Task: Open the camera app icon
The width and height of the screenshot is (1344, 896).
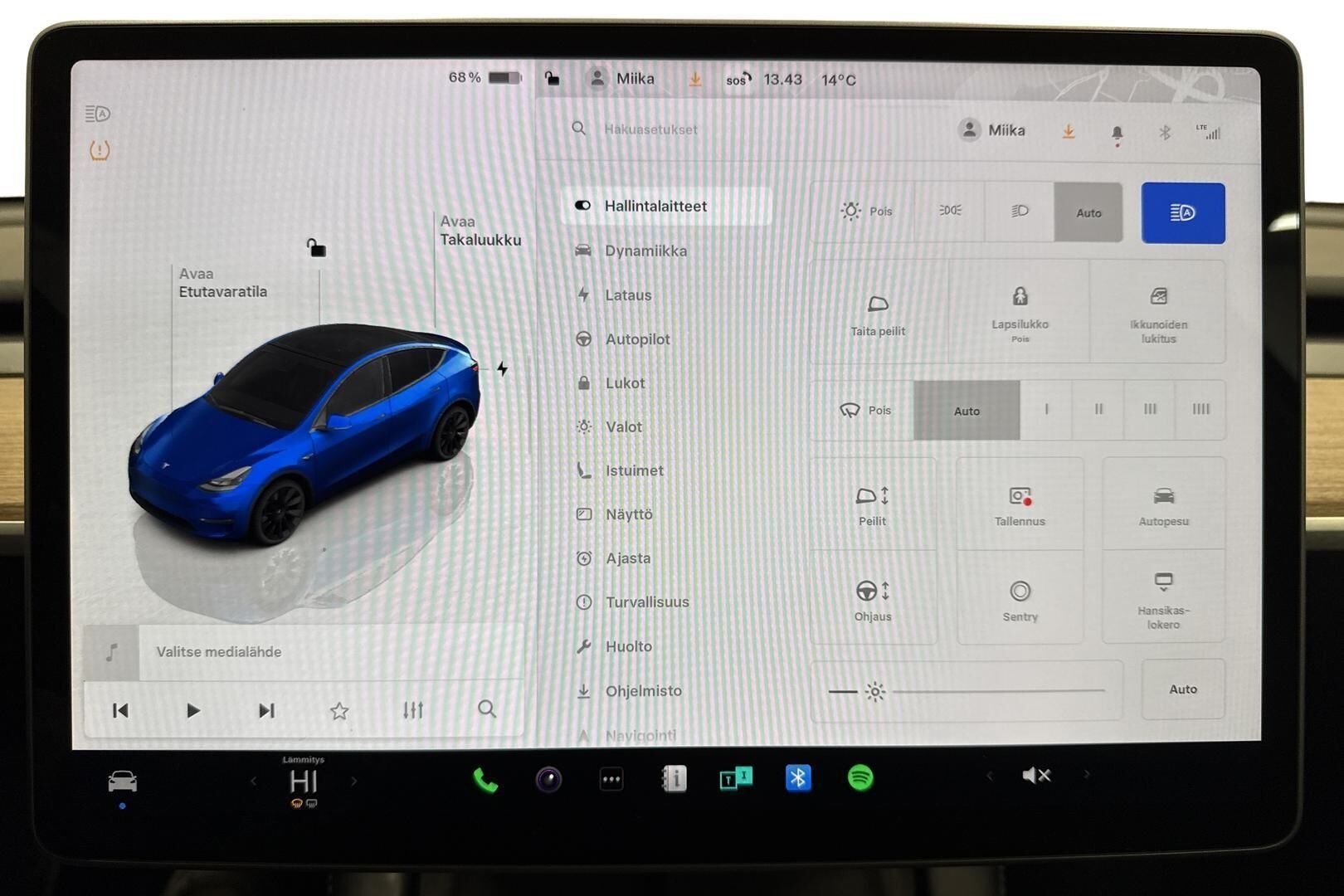Action: tap(548, 780)
